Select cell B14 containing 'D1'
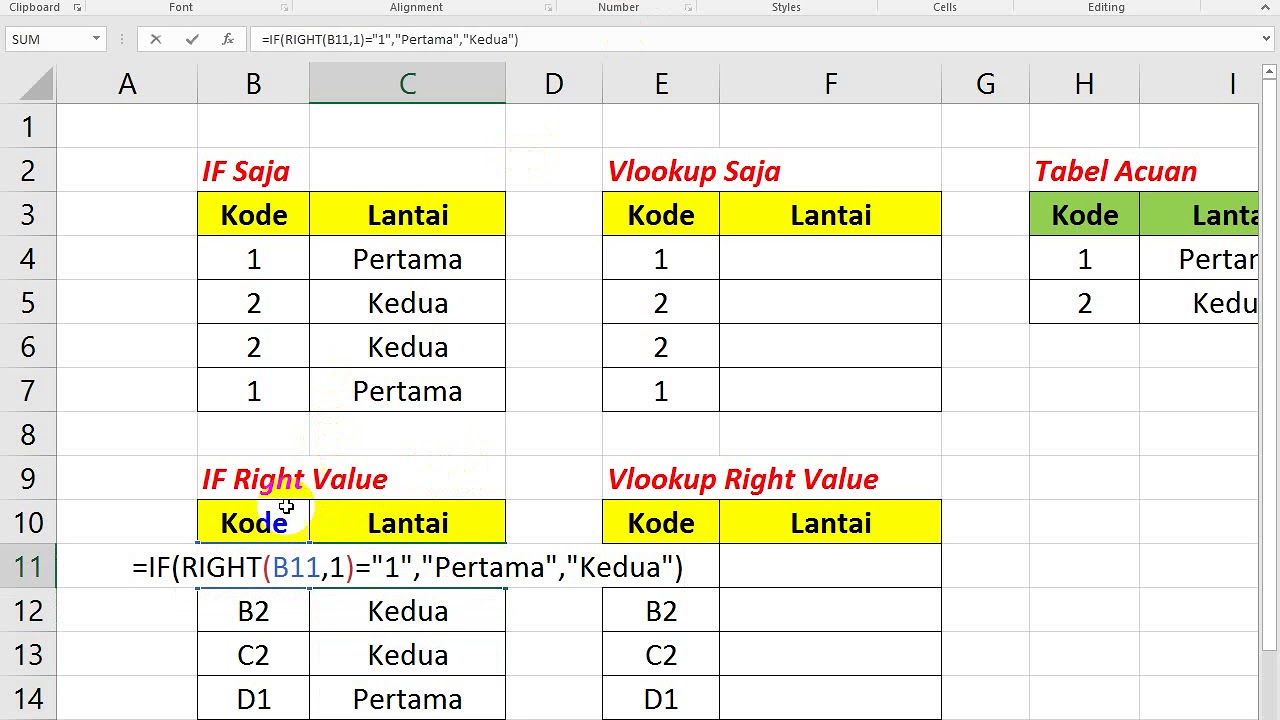This screenshot has width=1280, height=720. [253, 699]
